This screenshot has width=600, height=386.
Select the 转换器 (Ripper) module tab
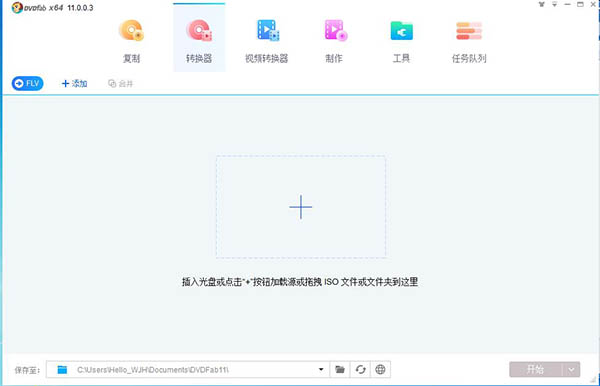click(199, 37)
